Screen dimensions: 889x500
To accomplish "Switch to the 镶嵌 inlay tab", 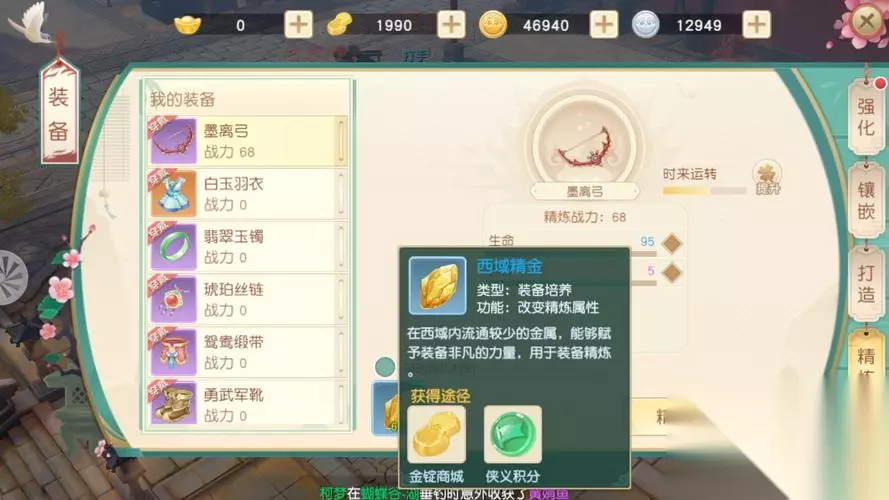I will (x=866, y=200).
